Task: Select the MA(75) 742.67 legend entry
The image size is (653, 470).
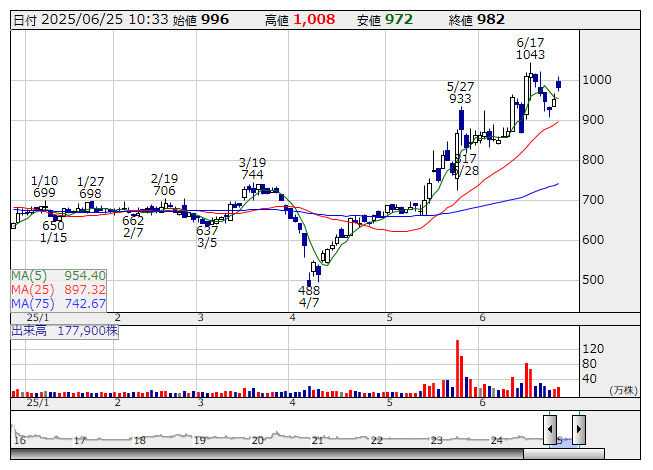Action: click(58, 304)
